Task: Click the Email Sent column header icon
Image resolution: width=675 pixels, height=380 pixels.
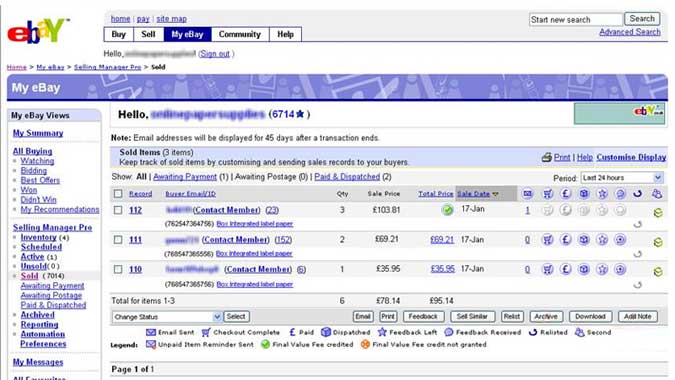Action: (x=527, y=194)
